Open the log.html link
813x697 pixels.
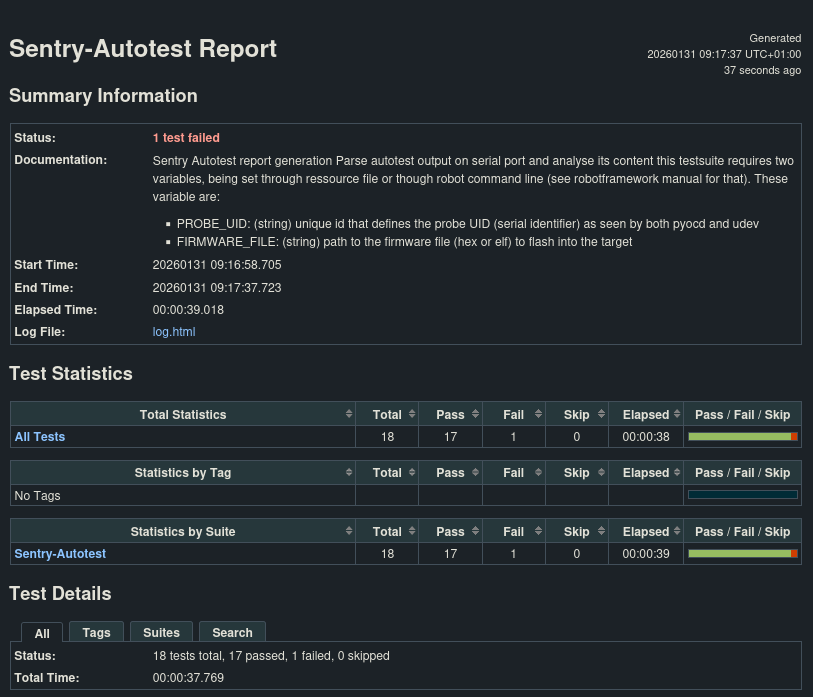(174, 332)
